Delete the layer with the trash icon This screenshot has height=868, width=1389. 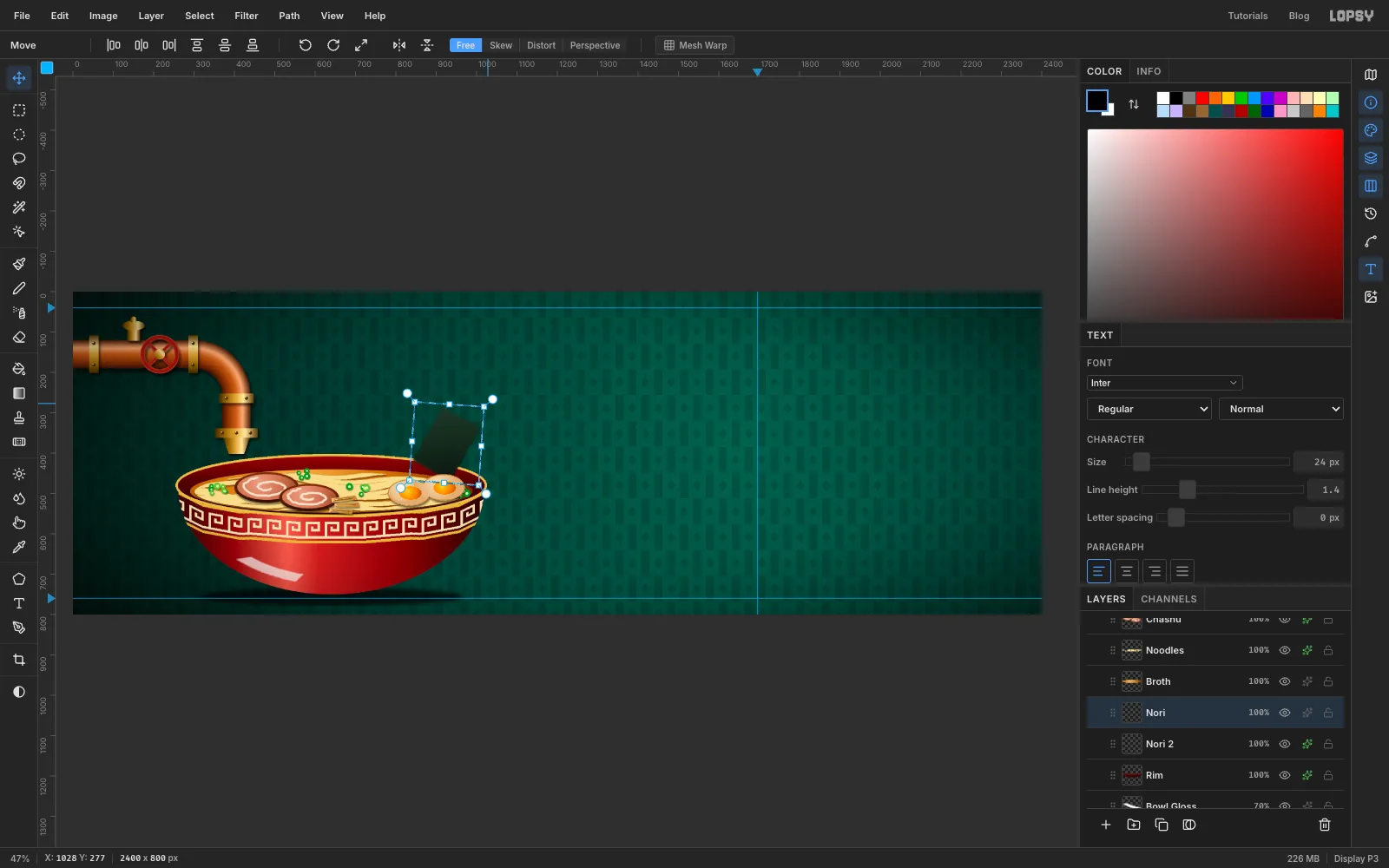click(x=1325, y=825)
